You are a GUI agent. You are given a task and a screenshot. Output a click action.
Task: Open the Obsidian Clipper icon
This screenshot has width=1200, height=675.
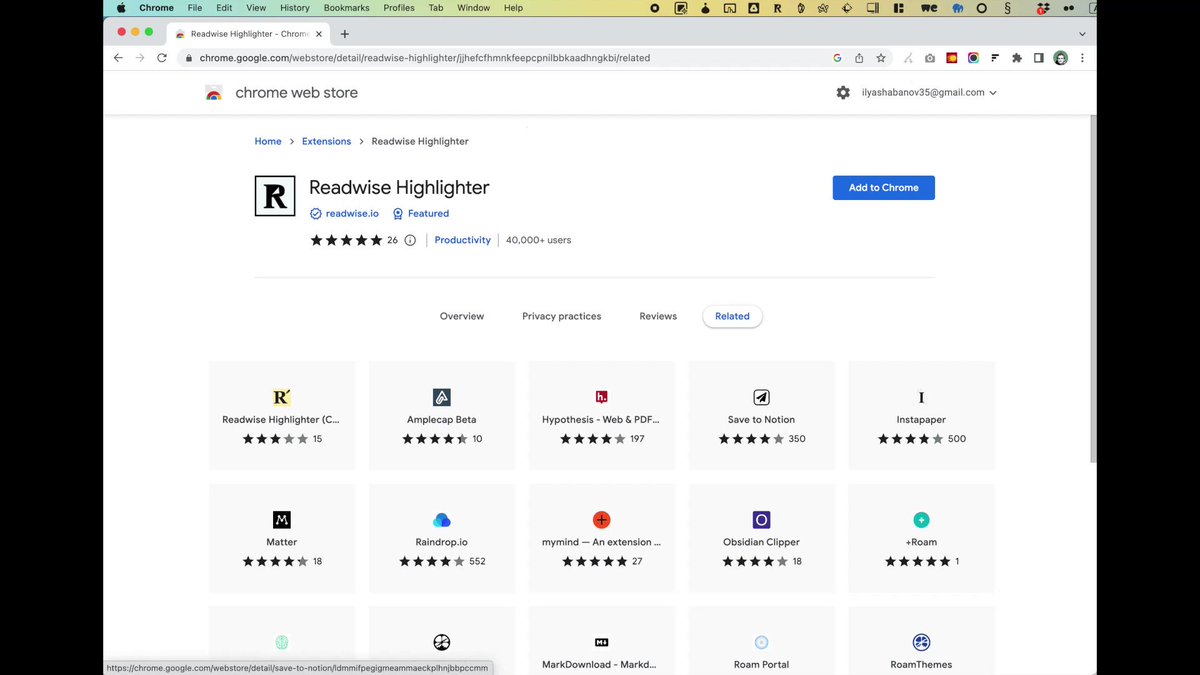(x=762, y=520)
